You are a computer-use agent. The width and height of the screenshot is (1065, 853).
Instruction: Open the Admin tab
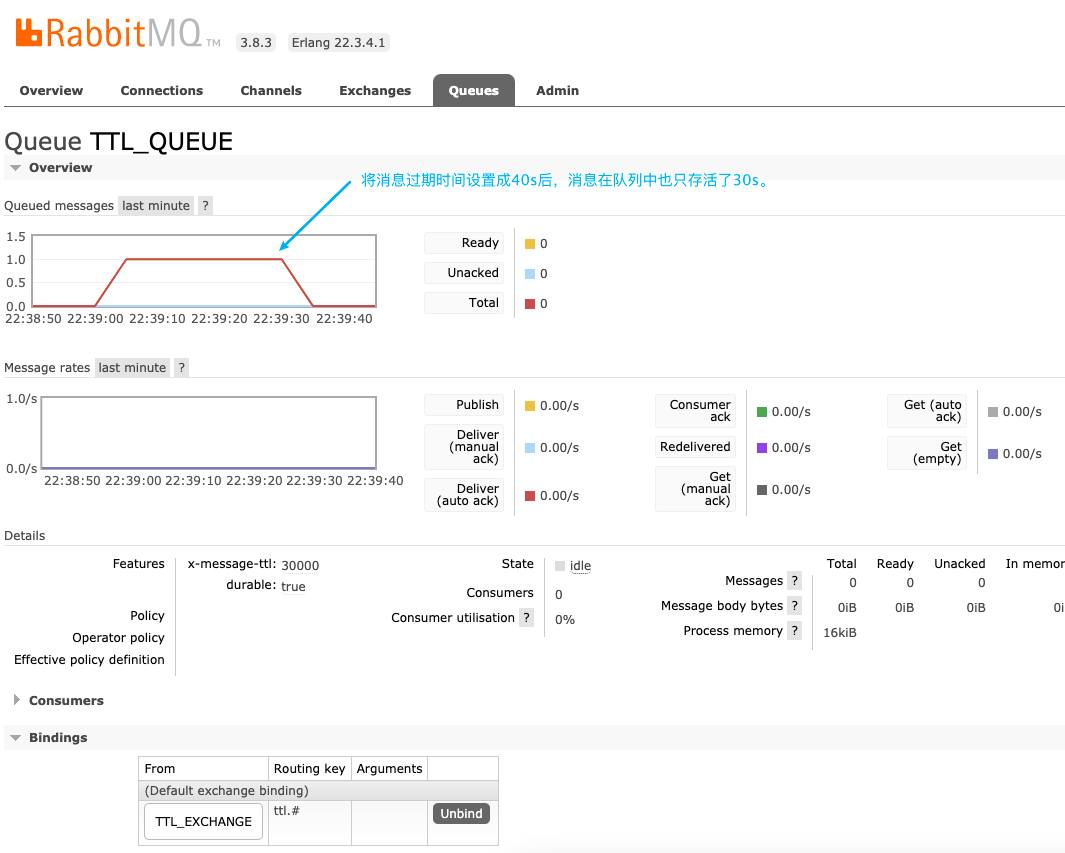click(558, 90)
